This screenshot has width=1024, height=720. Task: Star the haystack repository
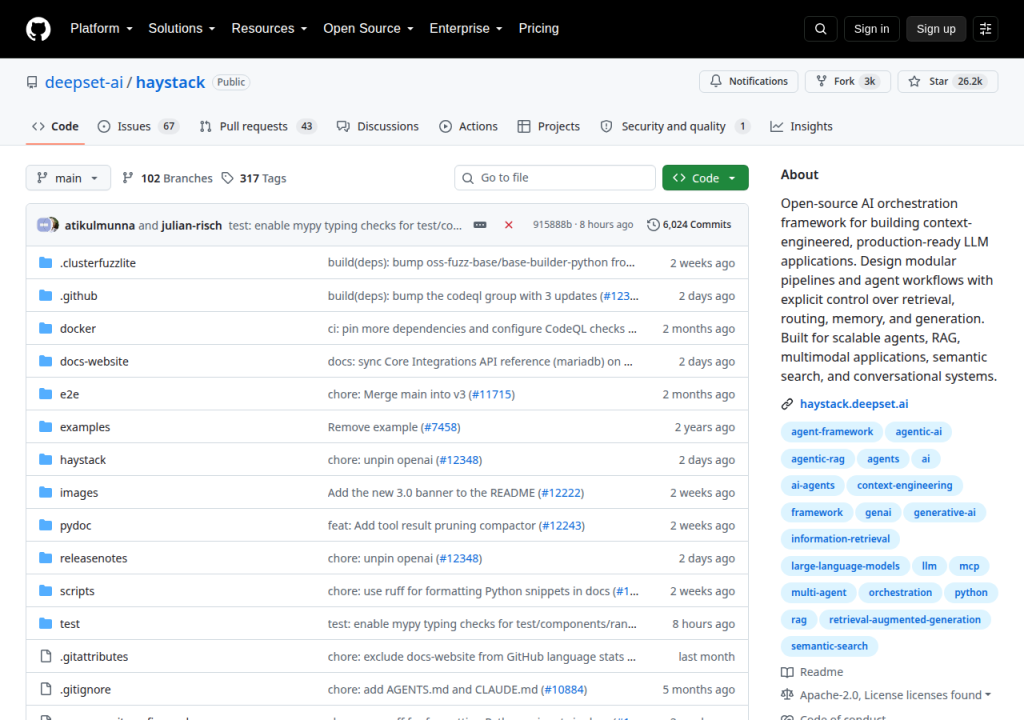click(948, 82)
